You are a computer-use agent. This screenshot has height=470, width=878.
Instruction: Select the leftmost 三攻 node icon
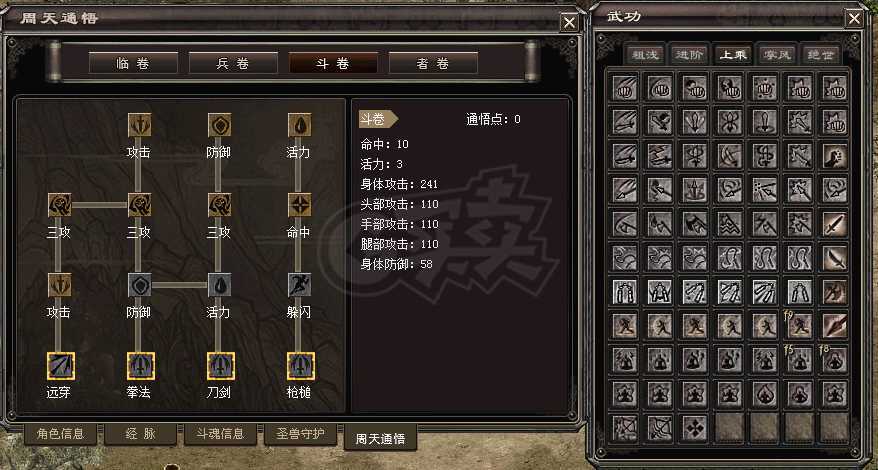(x=60, y=205)
